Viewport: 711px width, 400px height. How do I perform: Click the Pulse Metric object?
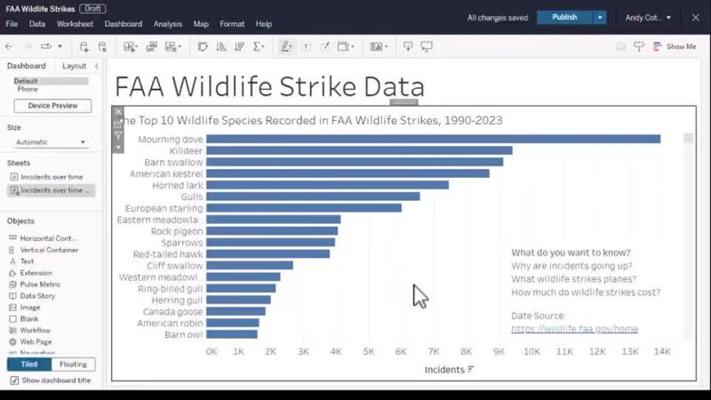34,284
